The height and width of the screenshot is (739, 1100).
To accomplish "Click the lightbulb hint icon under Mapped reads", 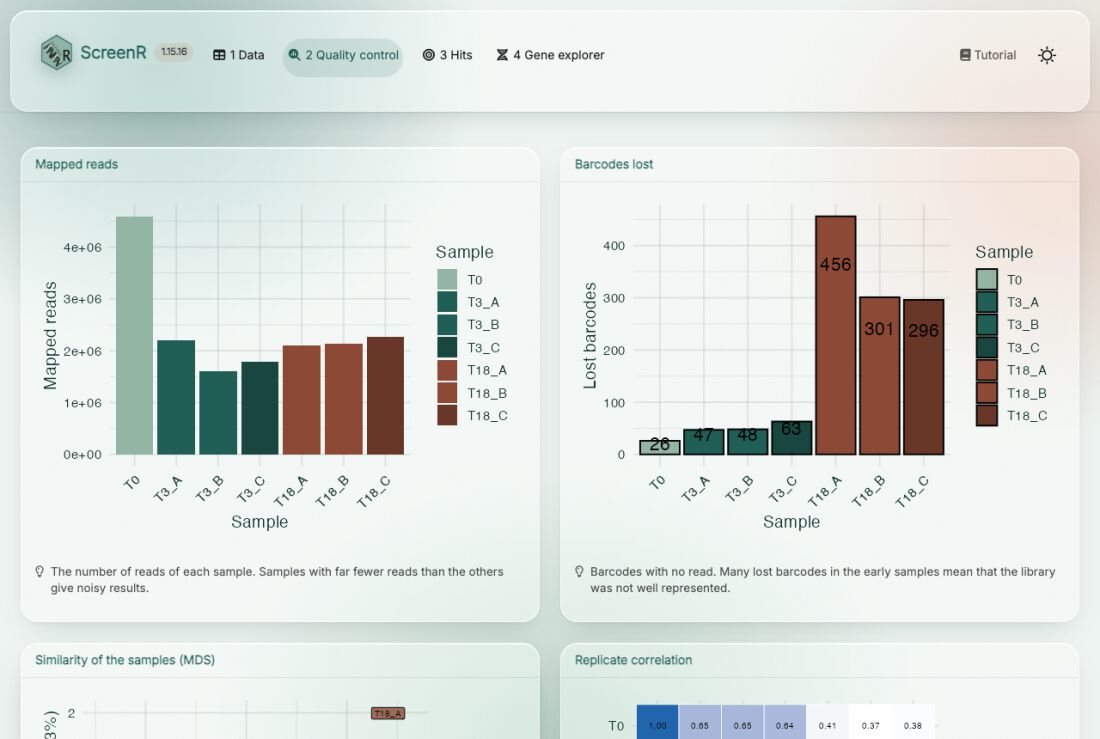I will [40, 572].
